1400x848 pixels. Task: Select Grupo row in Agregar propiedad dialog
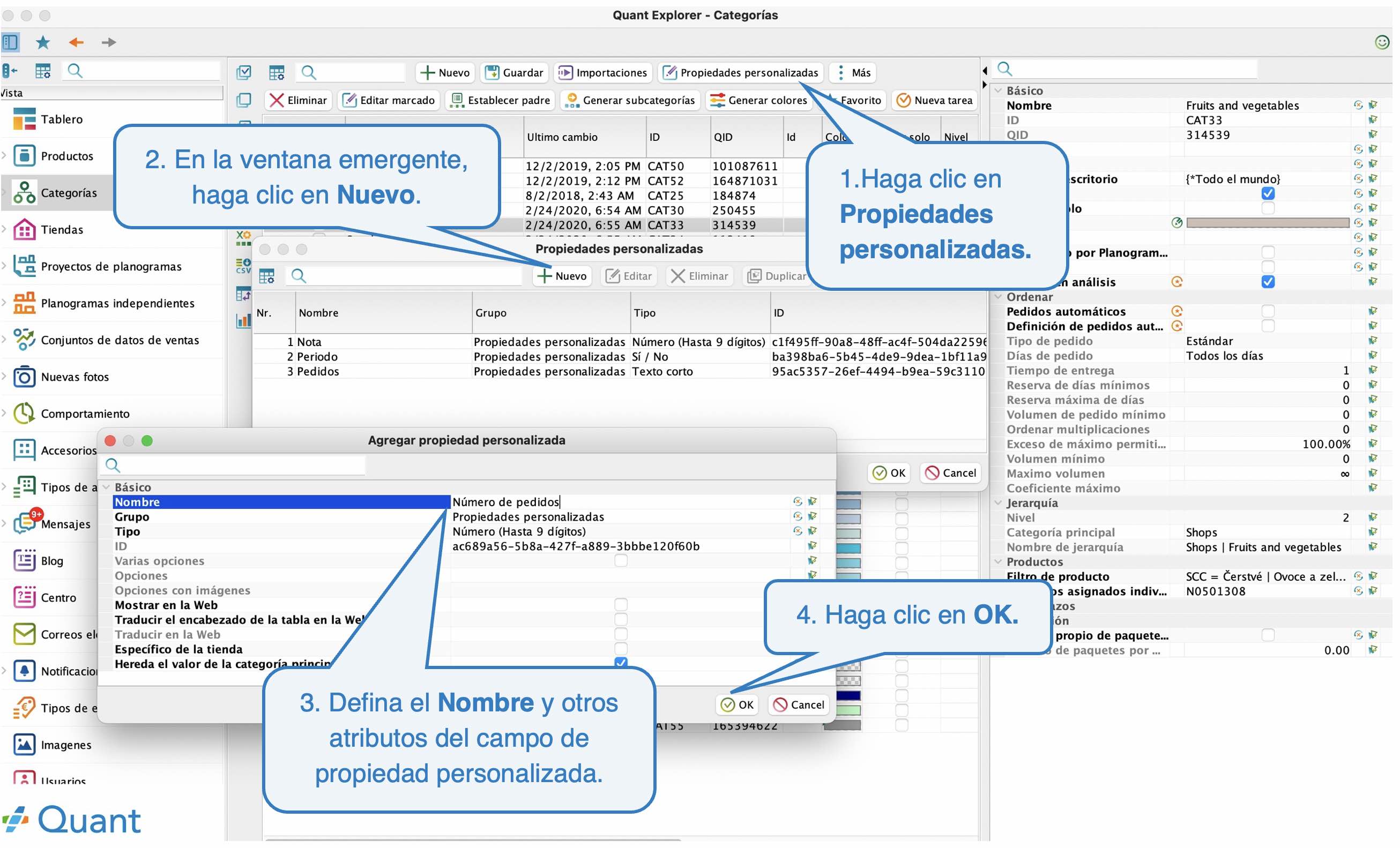point(281,517)
